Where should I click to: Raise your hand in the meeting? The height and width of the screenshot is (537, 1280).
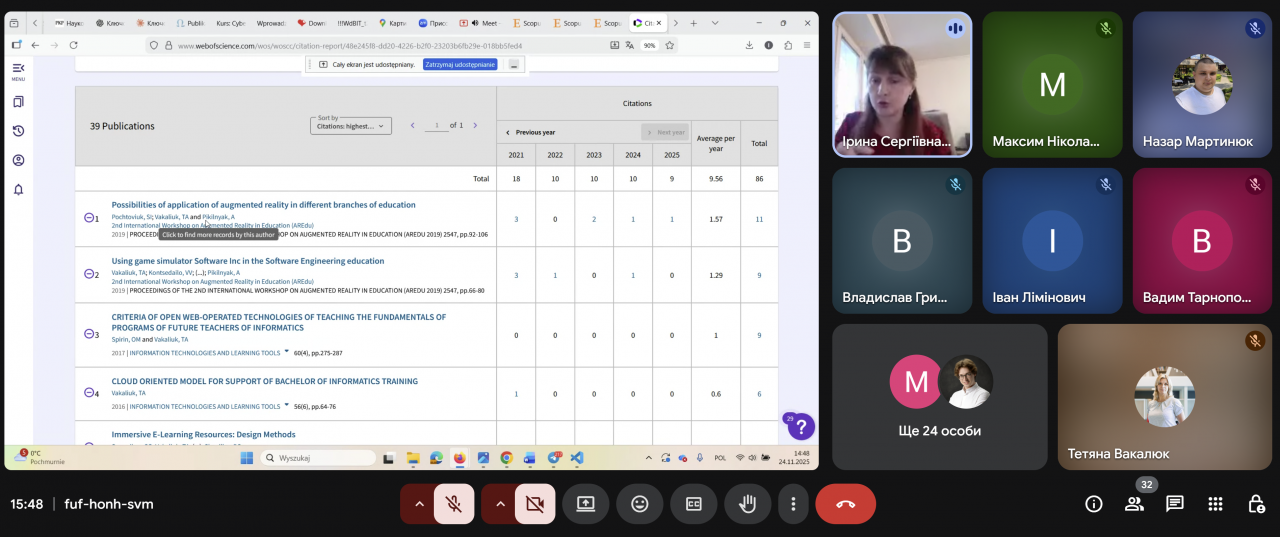pos(747,504)
